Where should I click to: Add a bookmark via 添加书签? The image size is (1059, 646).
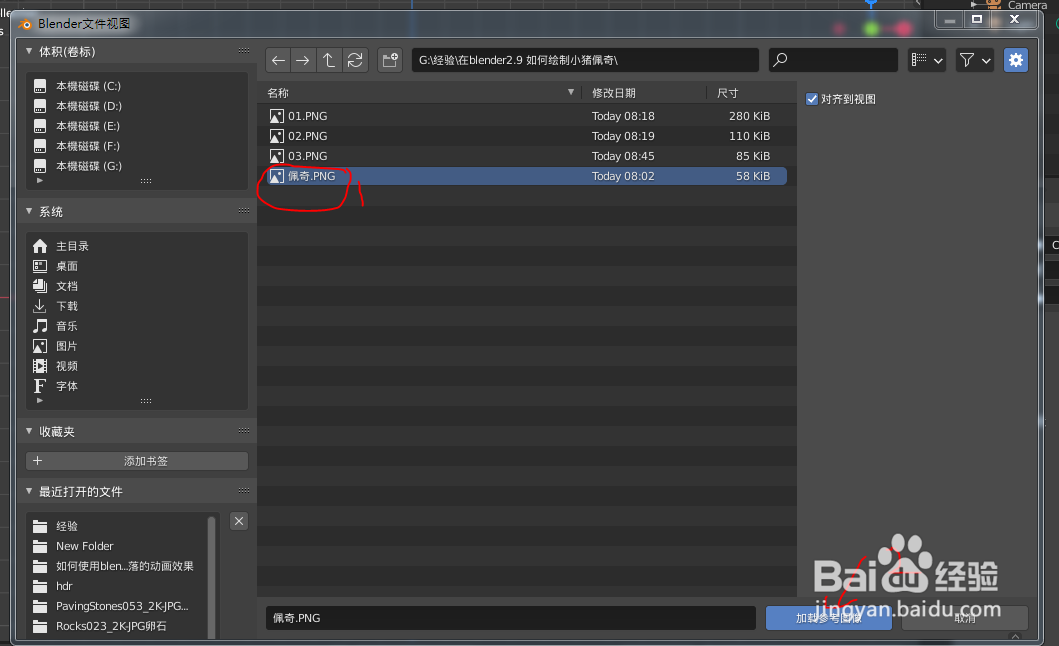(x=137, y=461)
